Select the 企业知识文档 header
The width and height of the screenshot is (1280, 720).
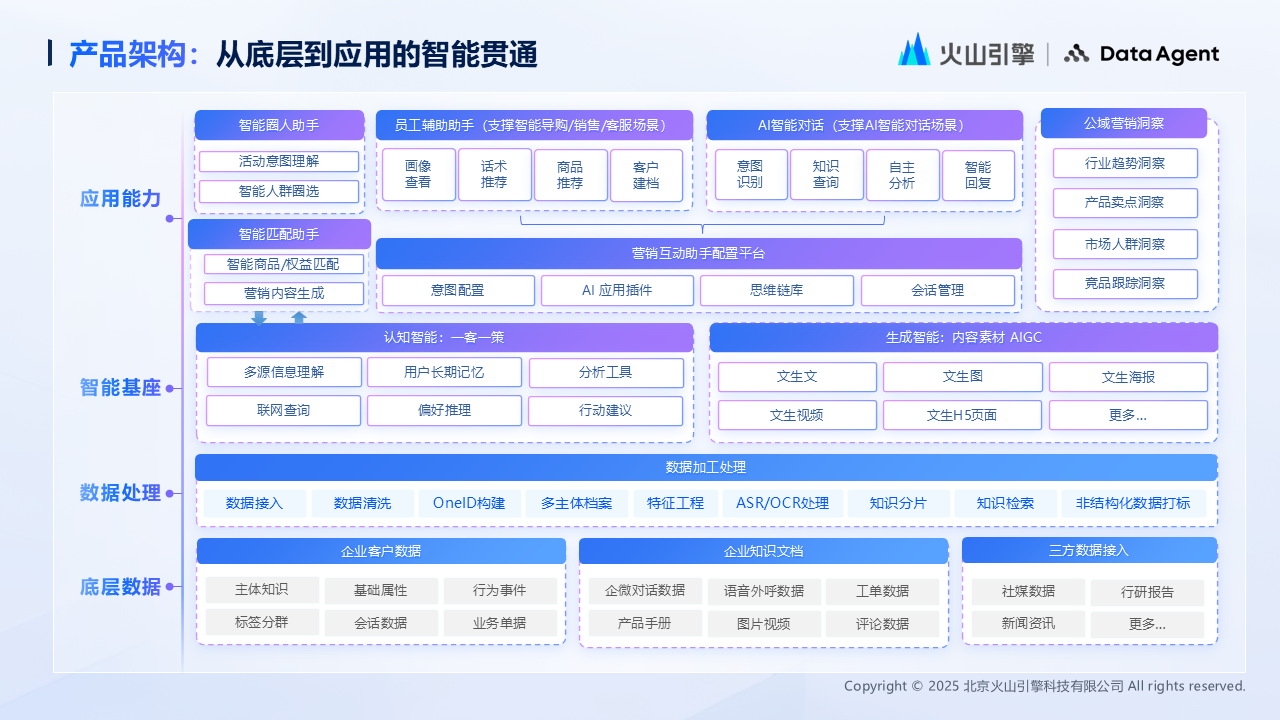[x=764, y=551]
